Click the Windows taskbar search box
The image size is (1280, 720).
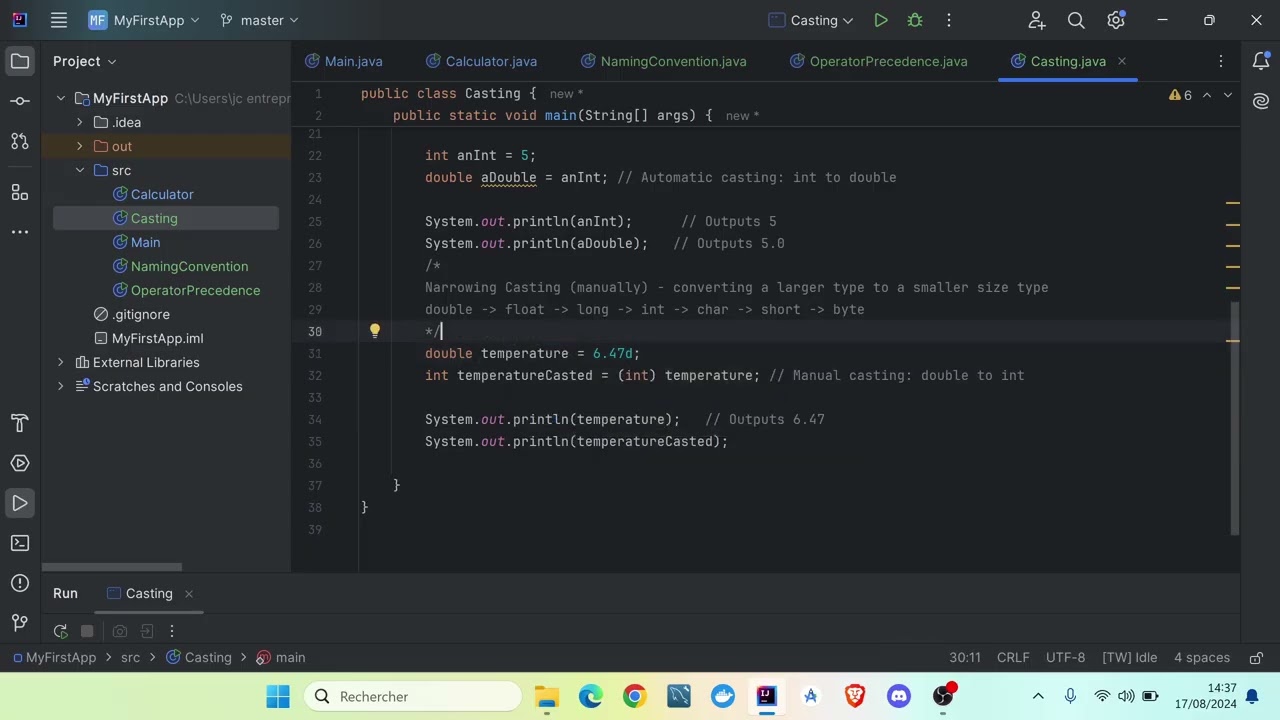point(414,696)
